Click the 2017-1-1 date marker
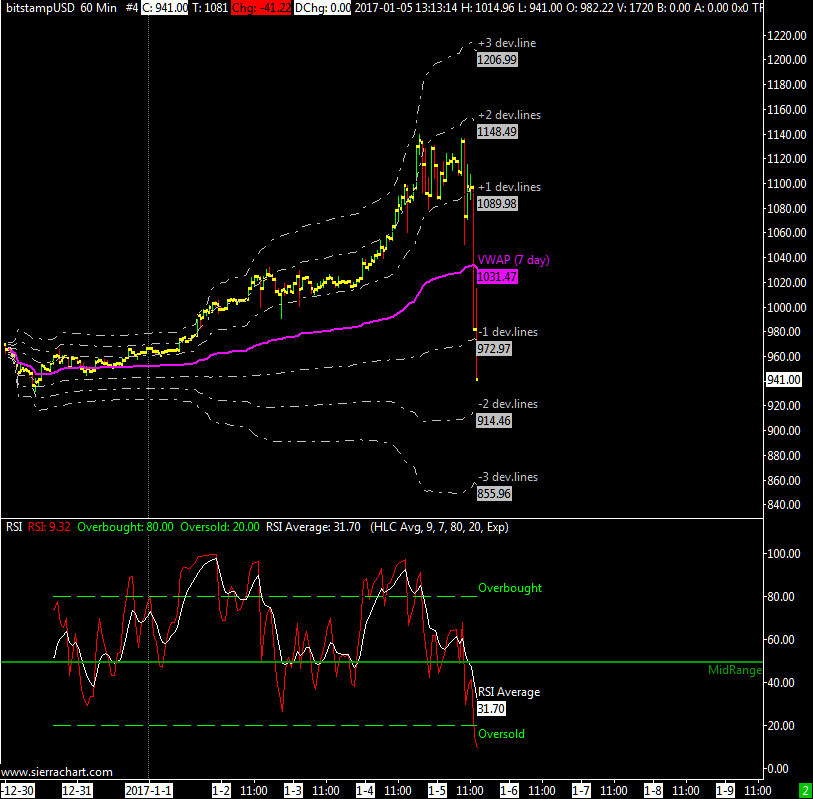The width and height of the screenshot is (813, 799). tap(148, 790)
